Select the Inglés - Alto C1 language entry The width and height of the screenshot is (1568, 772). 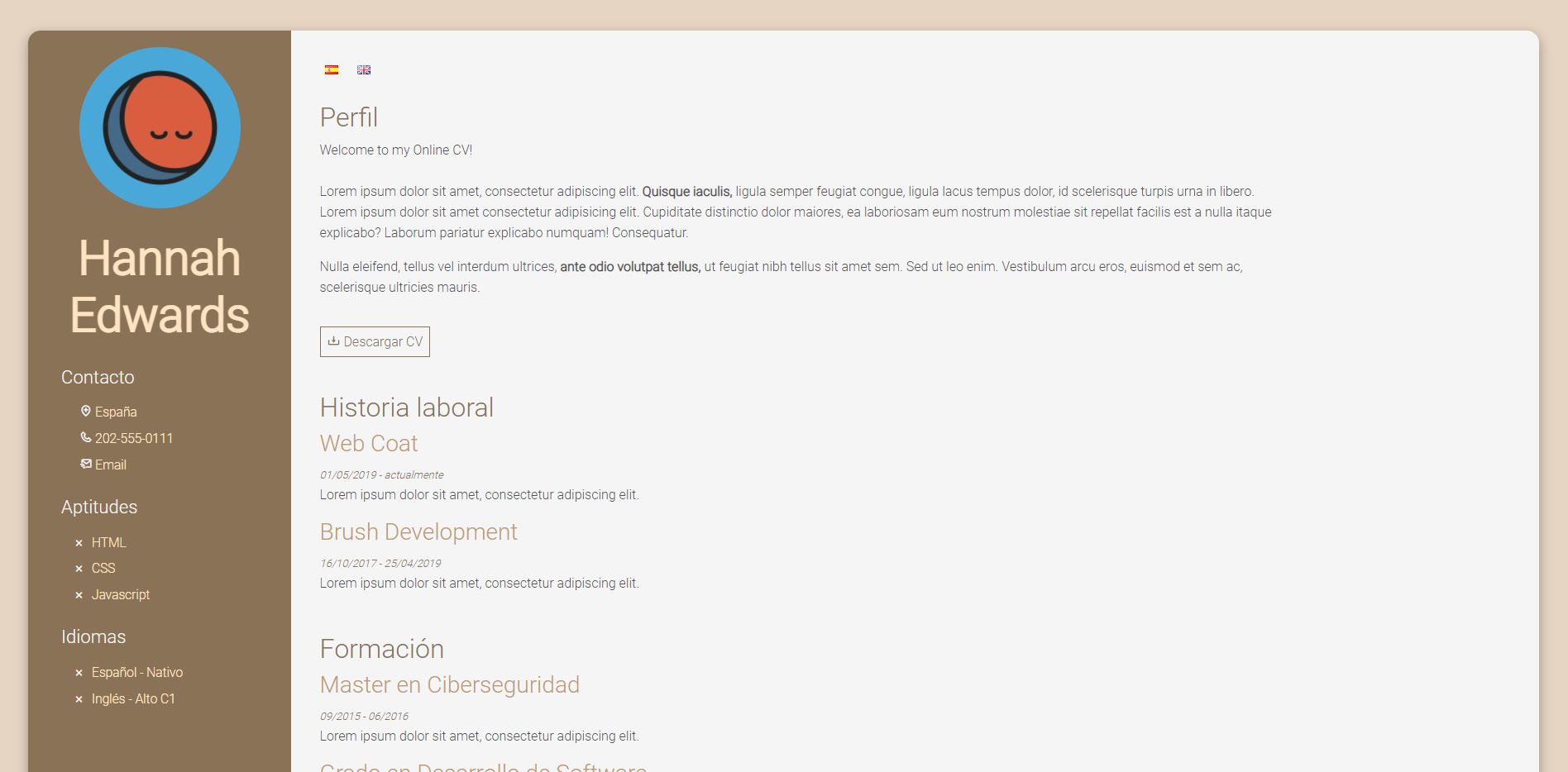coord(133,698)
